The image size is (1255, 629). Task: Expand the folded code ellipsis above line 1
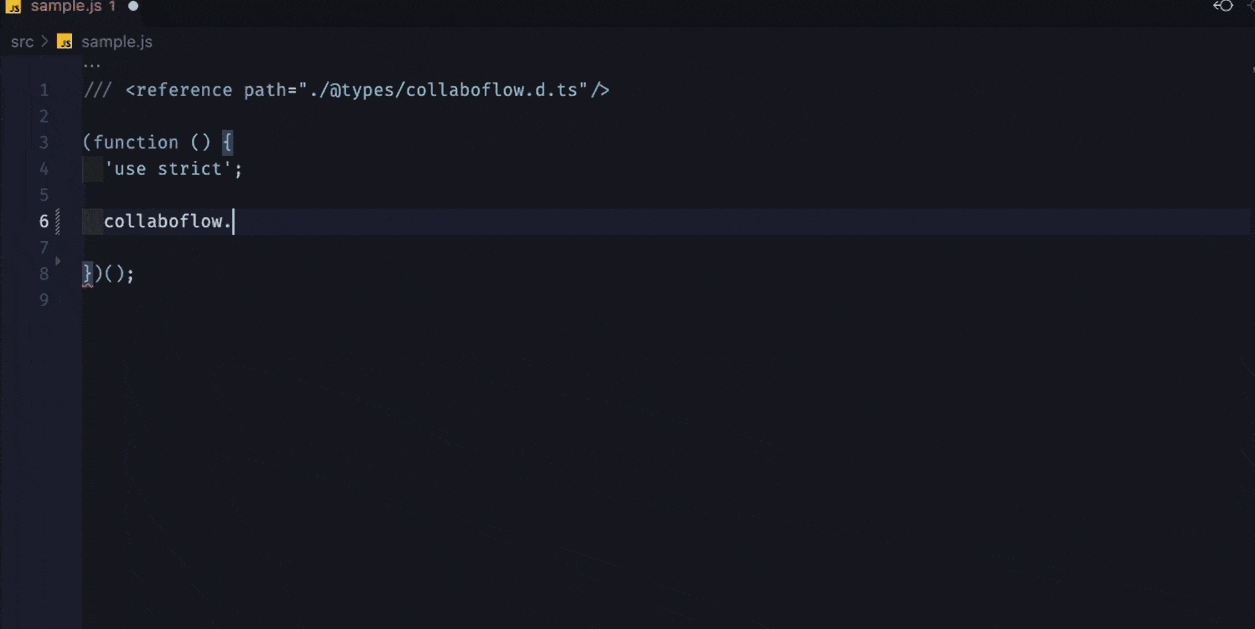pos(91,62)
